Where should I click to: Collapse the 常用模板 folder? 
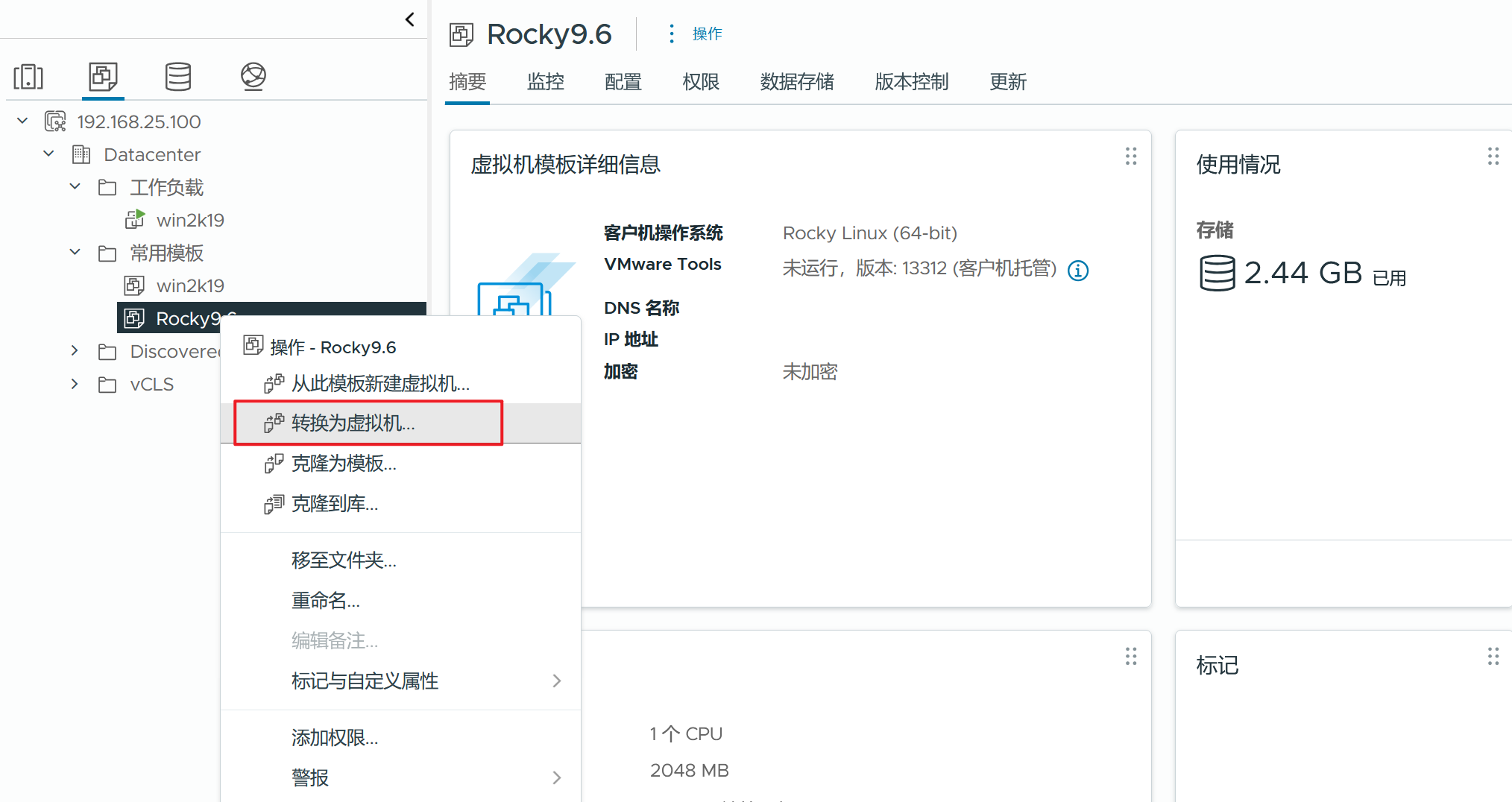pyautogui.click(x=75, y=252)
